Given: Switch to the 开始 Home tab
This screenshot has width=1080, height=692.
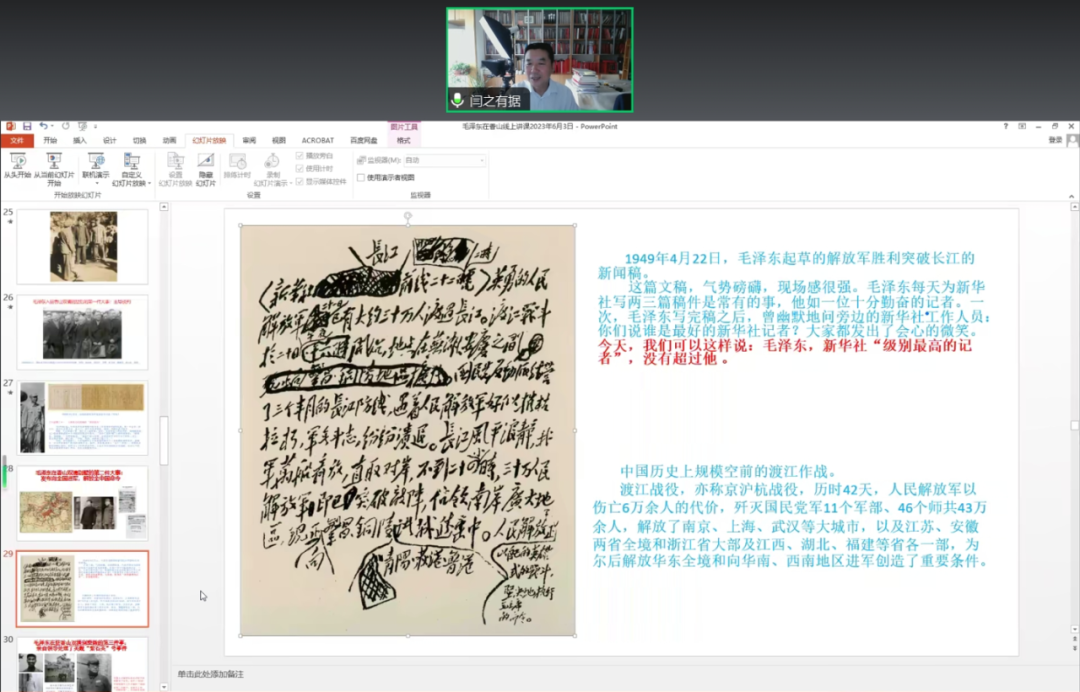Looking at the screenshot, I should coord(50,140).
